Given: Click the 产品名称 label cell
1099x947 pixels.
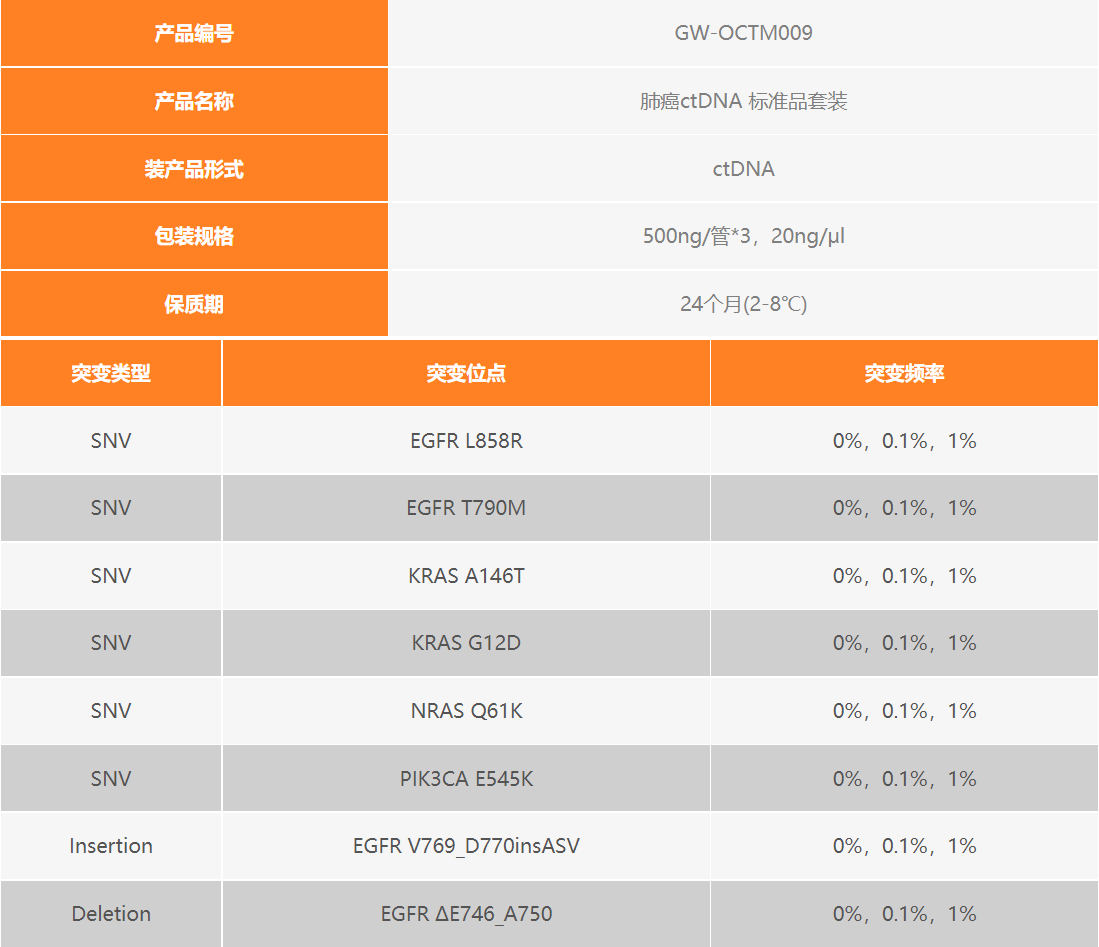Looking at the screenshot, I should tap(194, 101).
